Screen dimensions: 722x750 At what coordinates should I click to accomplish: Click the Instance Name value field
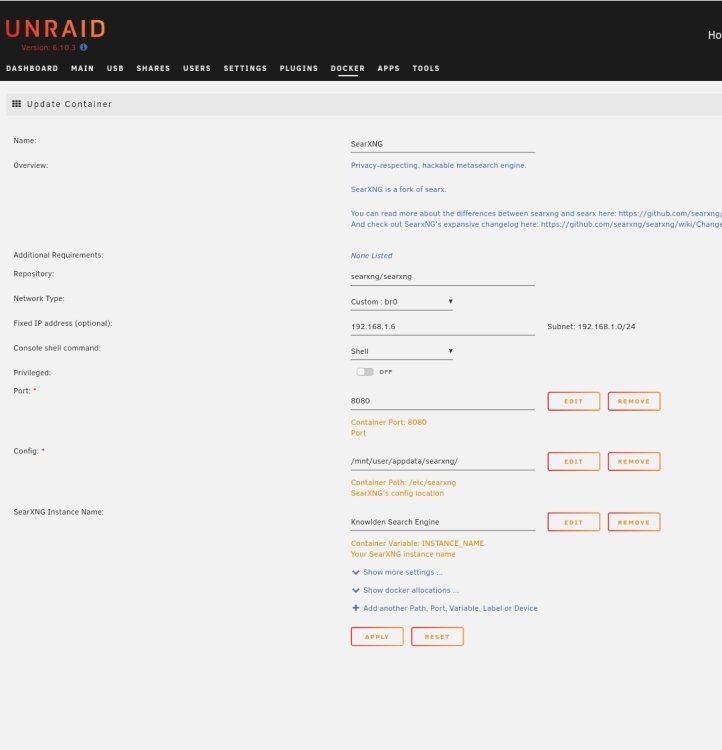[443, 522]
